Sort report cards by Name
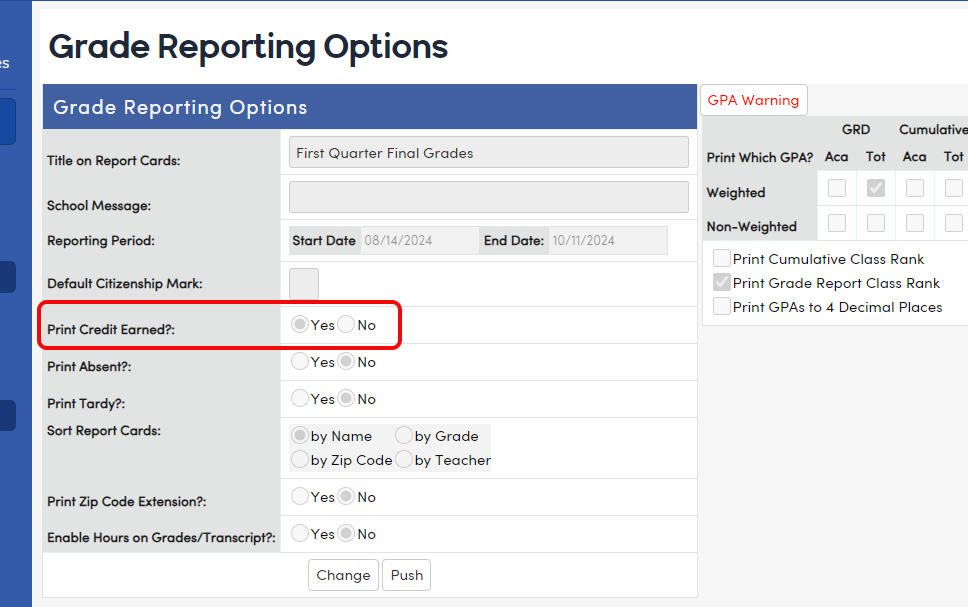 300,435
